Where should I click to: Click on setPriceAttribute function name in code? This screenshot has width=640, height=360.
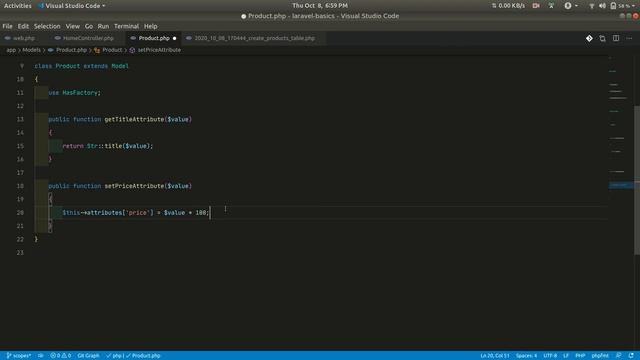(x=134, y=186)
